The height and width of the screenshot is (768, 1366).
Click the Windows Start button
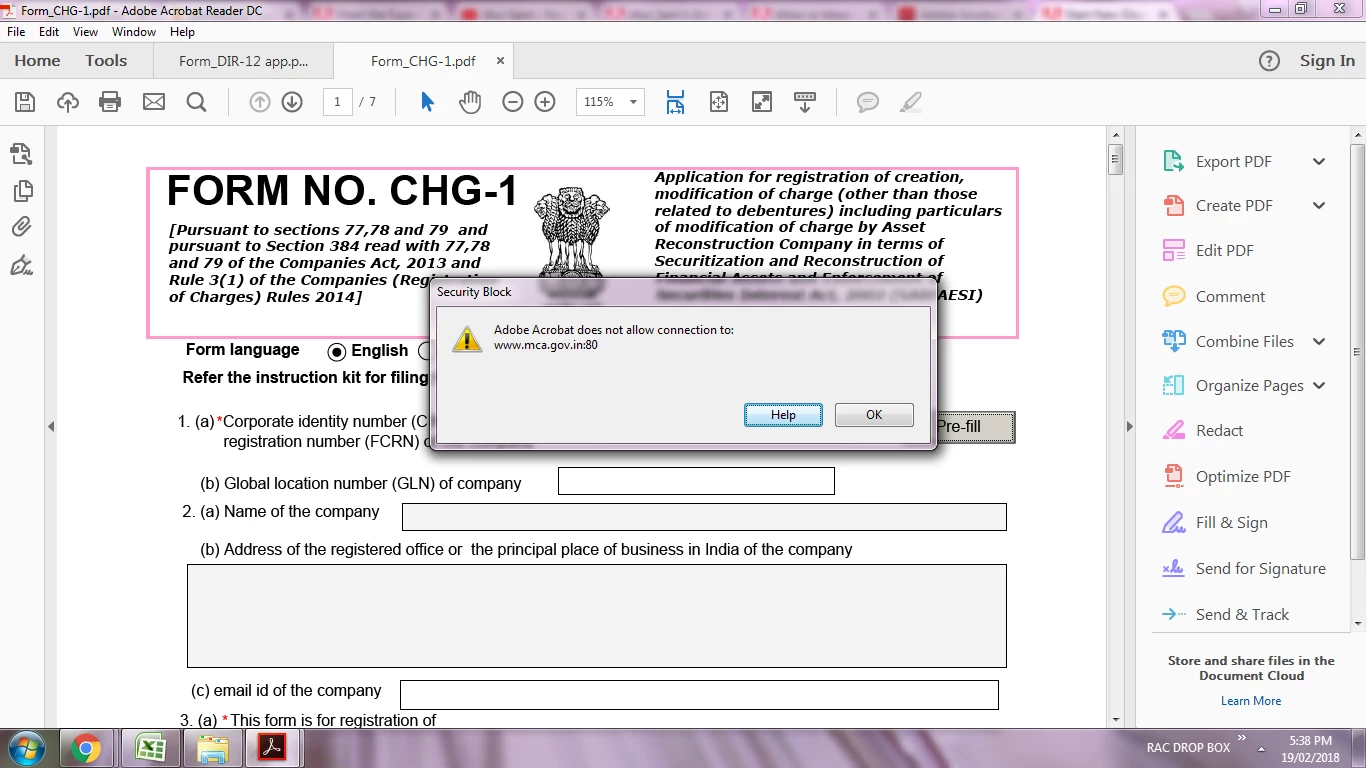26,748
